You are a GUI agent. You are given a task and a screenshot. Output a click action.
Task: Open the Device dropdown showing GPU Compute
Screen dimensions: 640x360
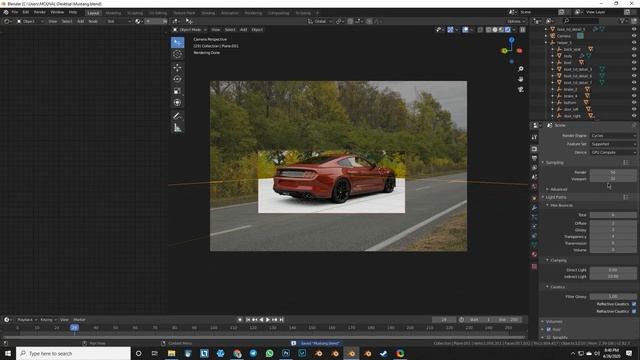point(613,152)
